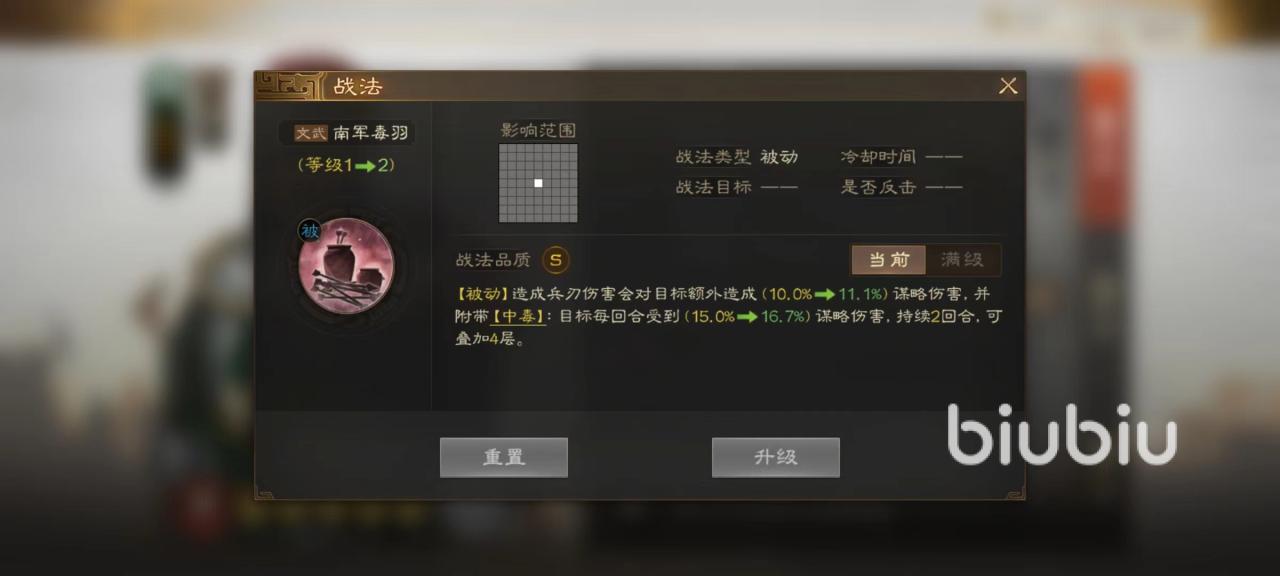Click the 影响范围 grid thumbnail
This screenshot has height=576, width=1280.
[538, 183]
